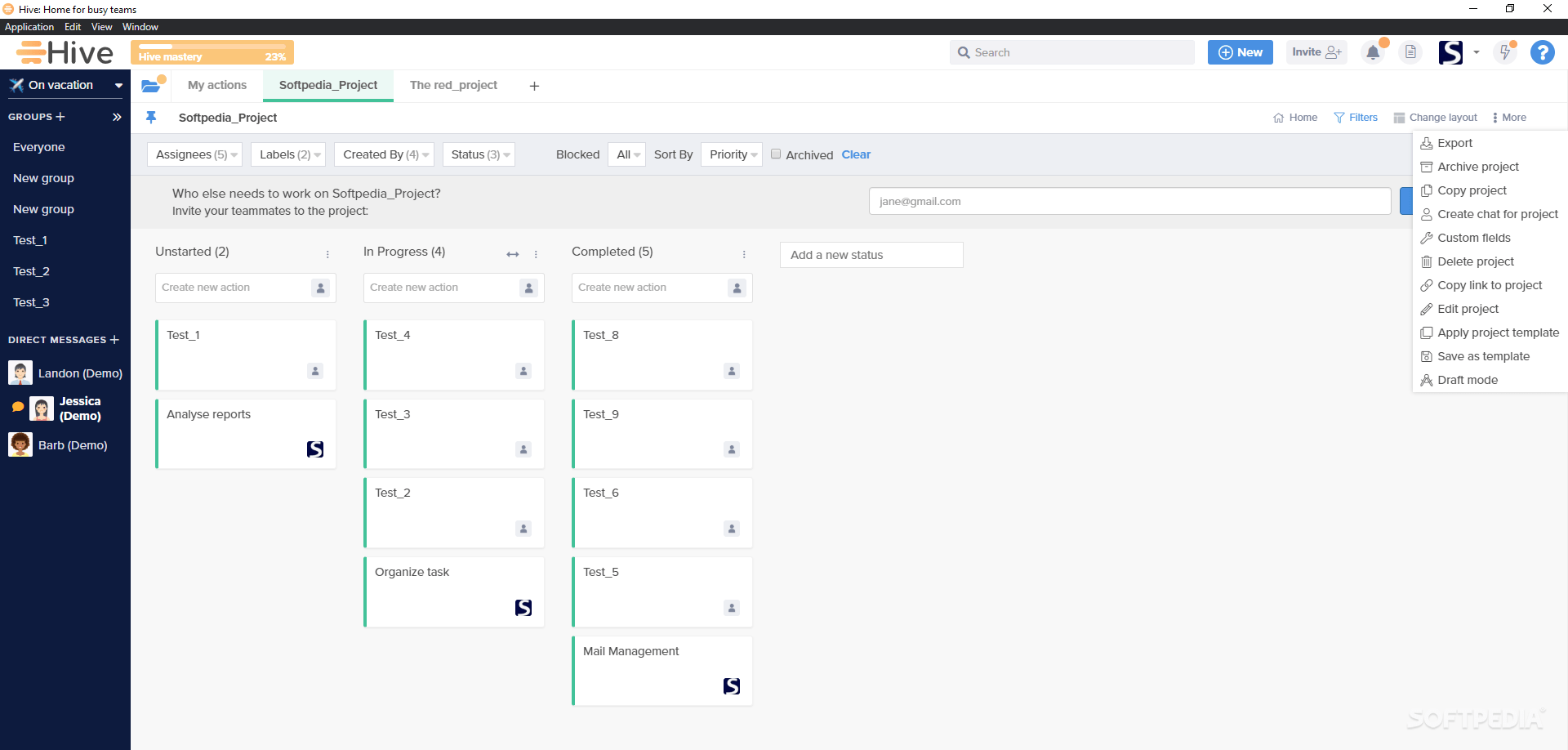Expand the Labels filter dropdown
Viewport: 1568px width, 750px height.
tap(287, 154)
